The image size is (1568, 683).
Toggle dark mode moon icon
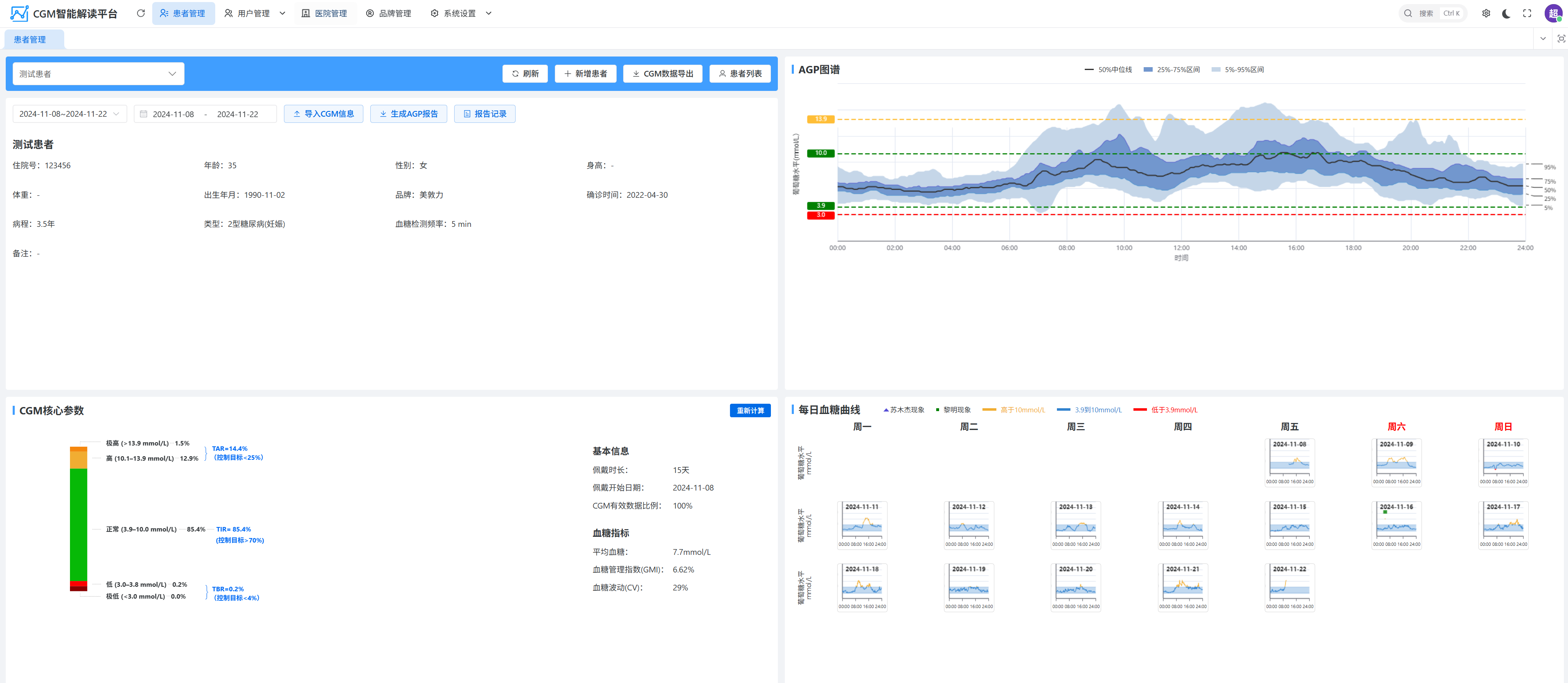(x=1506, y=13)
